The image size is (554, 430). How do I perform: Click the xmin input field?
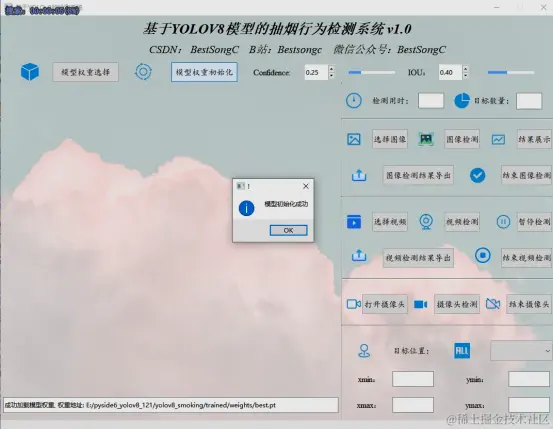click(x=413, y=379)
